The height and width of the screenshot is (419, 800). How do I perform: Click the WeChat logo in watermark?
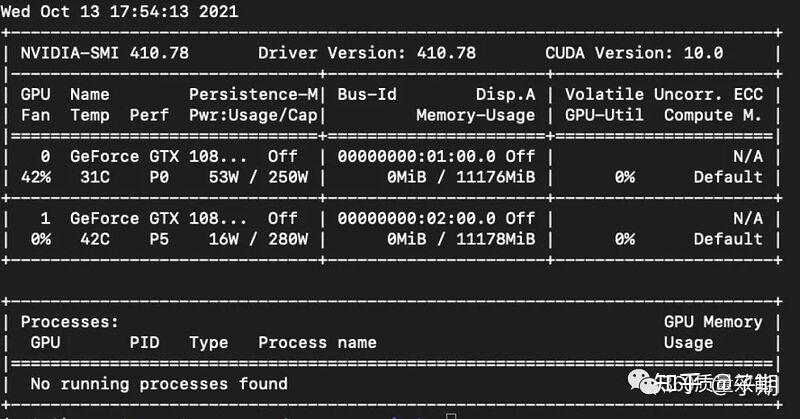[x=642, y=383]
